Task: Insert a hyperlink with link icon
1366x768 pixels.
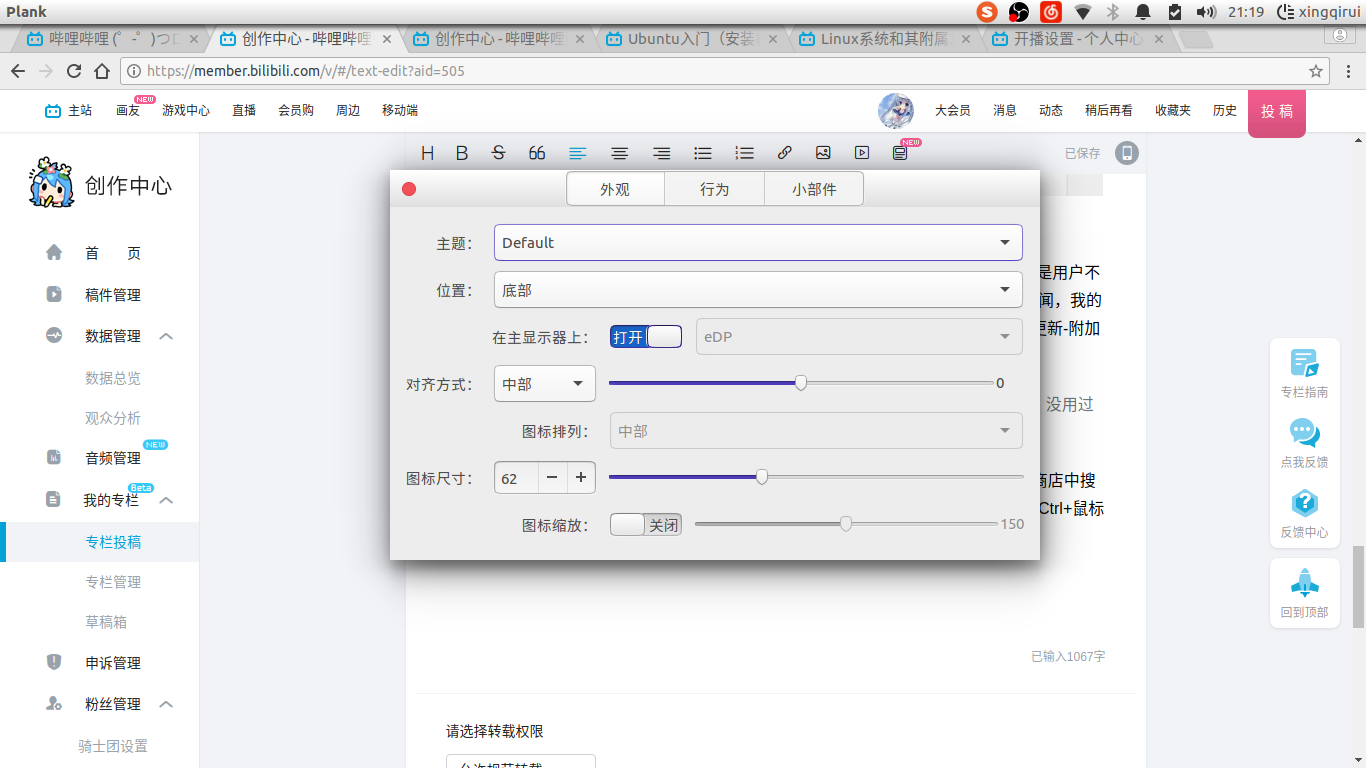Action: pos(785,153)
